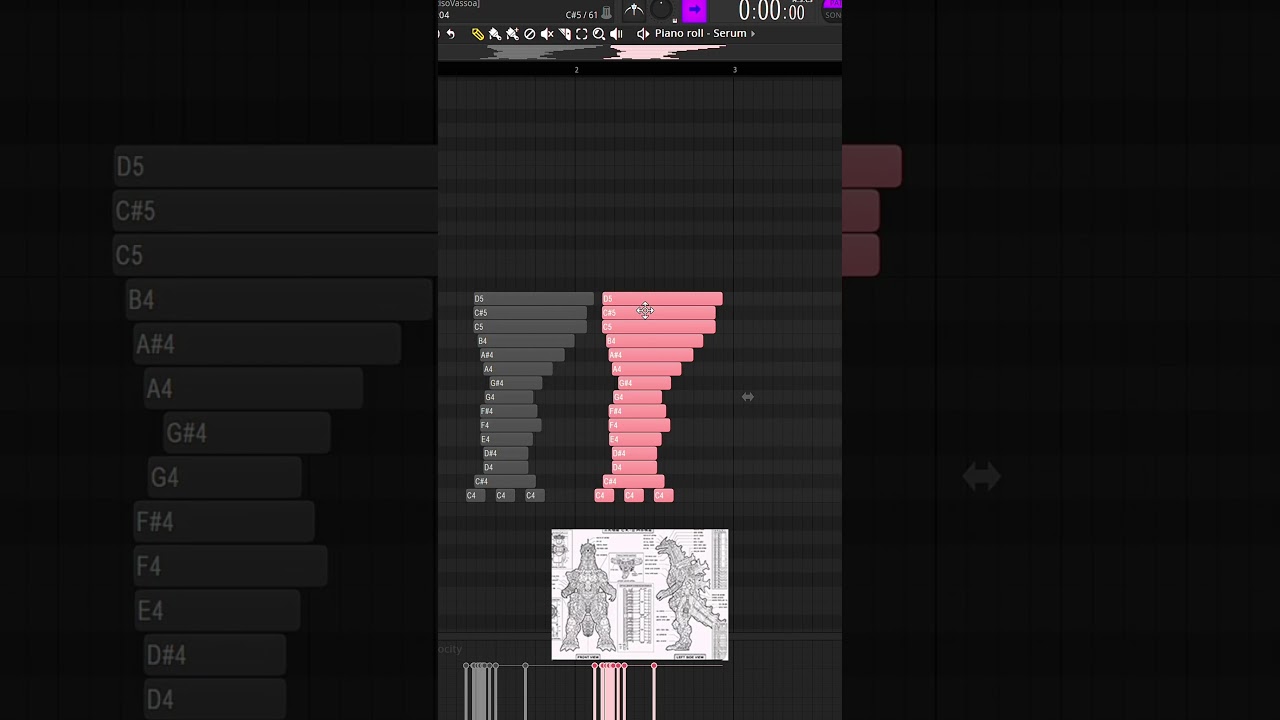The height and width of the screenshot is (720, 1280).
Task: Select the Playback speaker tool
Action: click(616, 34)
